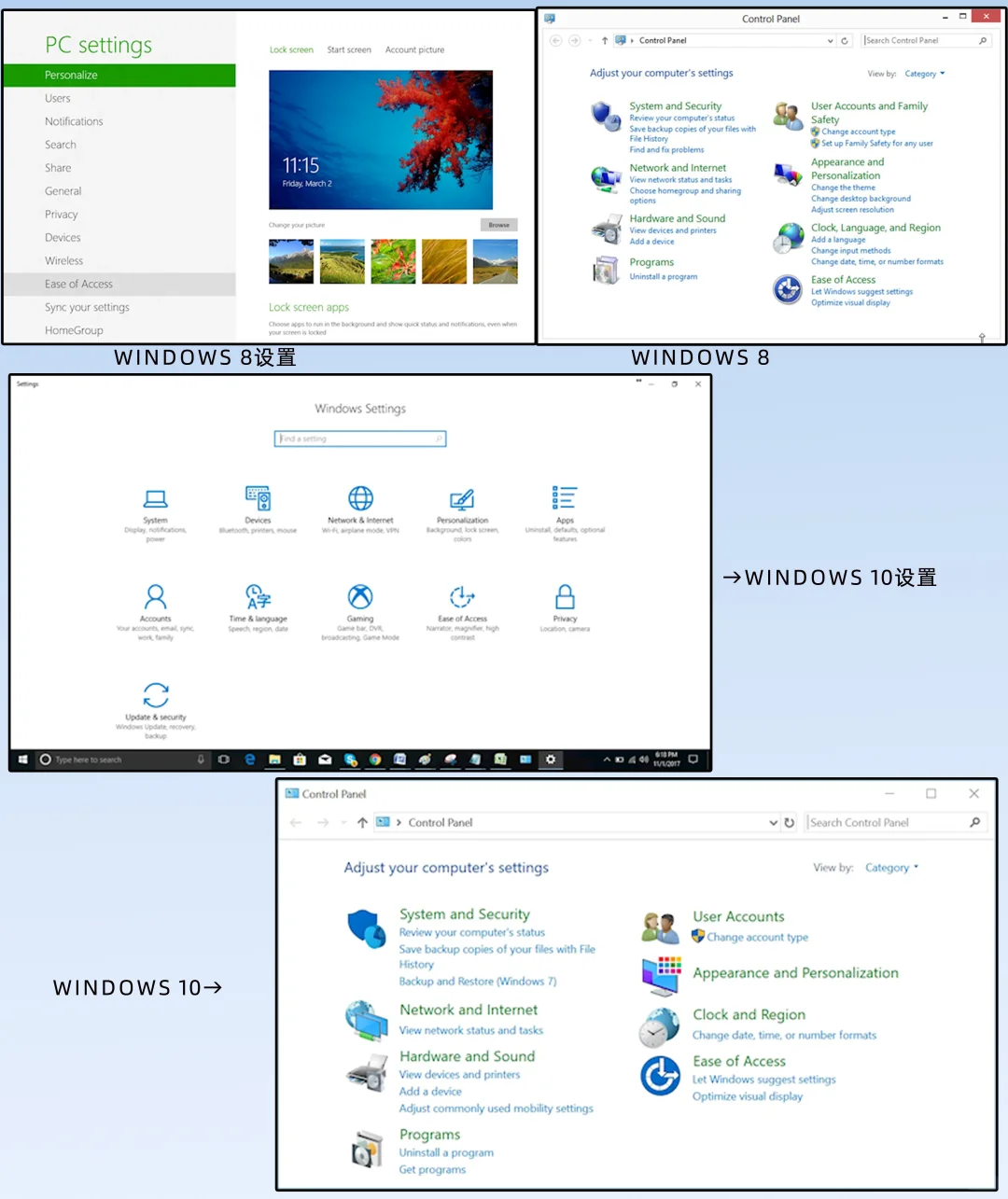Viewport: 1008px width, 1199px height.
Task: Click up arrow in Windows 10 Control Panel
Action: [362, 823]
